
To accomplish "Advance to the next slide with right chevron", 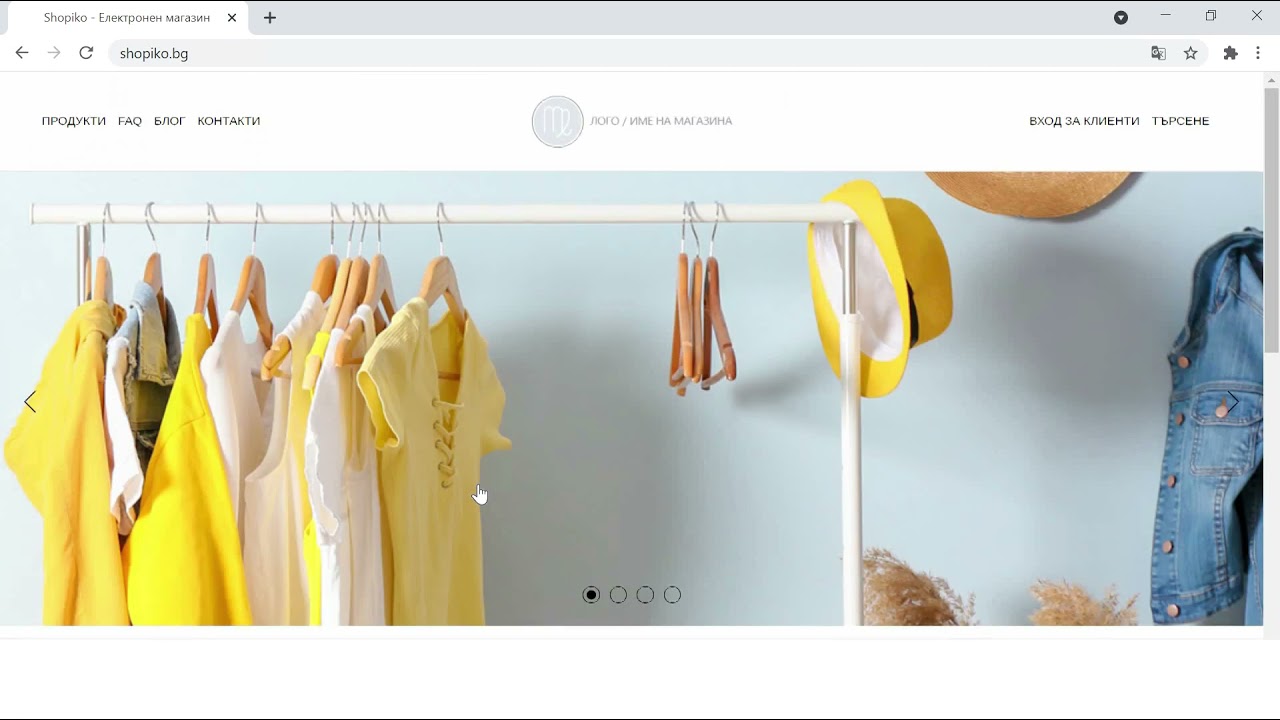I will pyautogui.click(x=1232, y=402).
